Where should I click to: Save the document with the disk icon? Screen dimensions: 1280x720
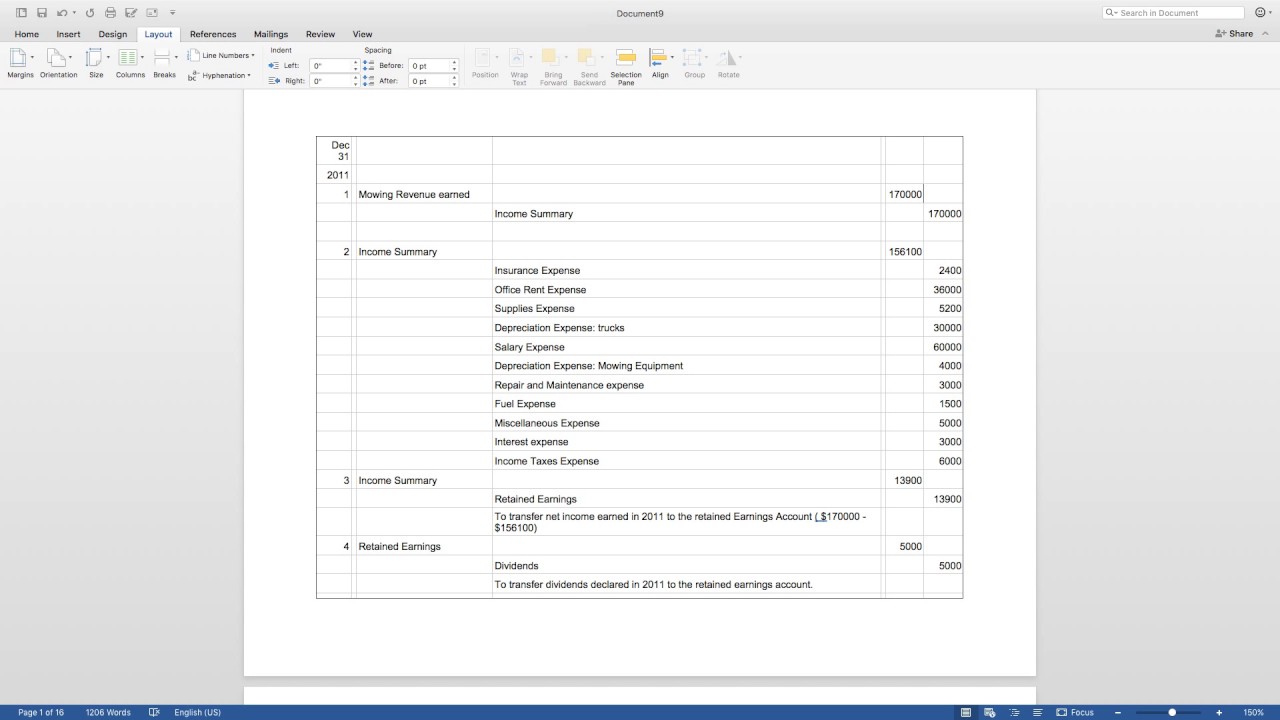[x=42, y=13]
